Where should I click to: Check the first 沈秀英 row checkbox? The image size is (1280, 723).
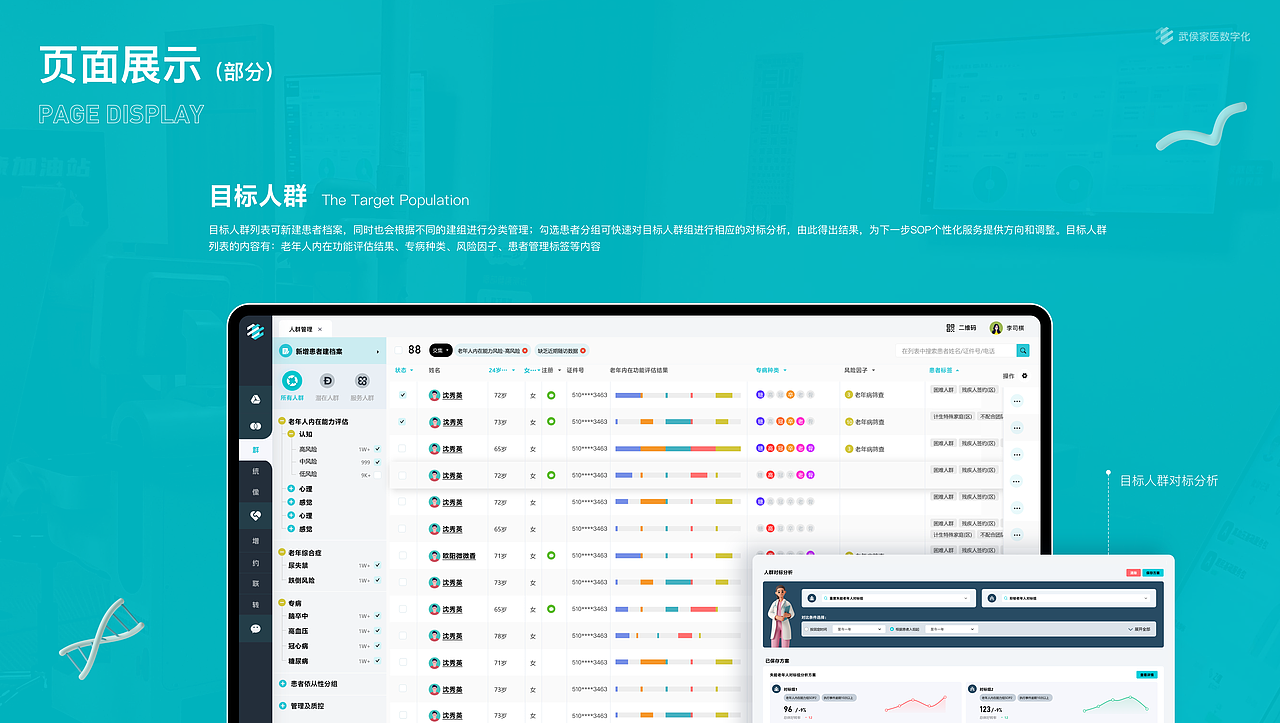pos(403,395)
